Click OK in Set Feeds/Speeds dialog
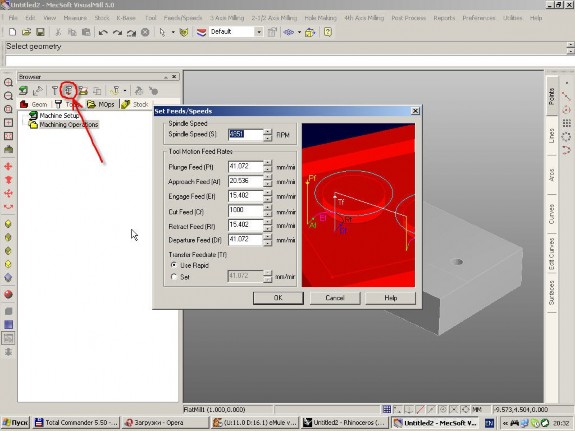Screen dimensions: 575x431 tap(278, 298)
